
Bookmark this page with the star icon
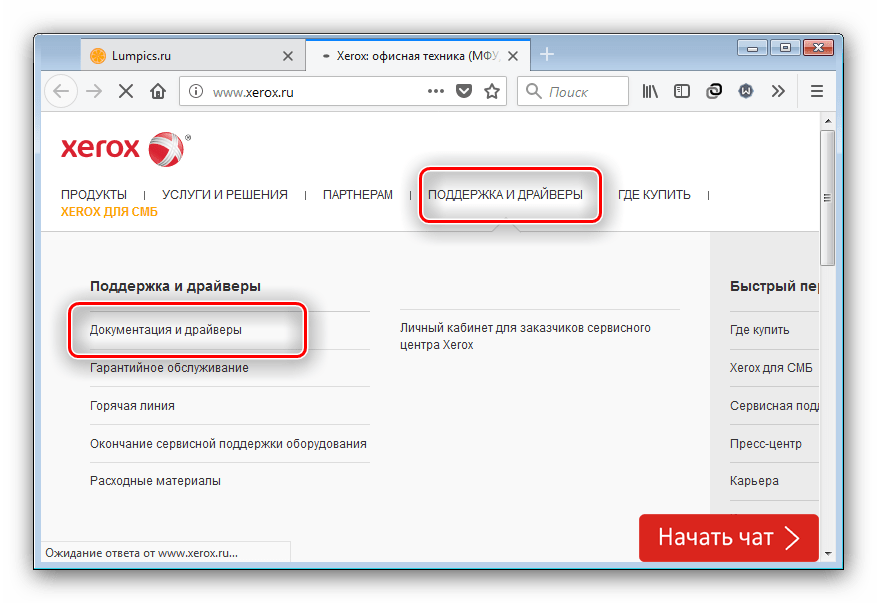click(492, 92)
